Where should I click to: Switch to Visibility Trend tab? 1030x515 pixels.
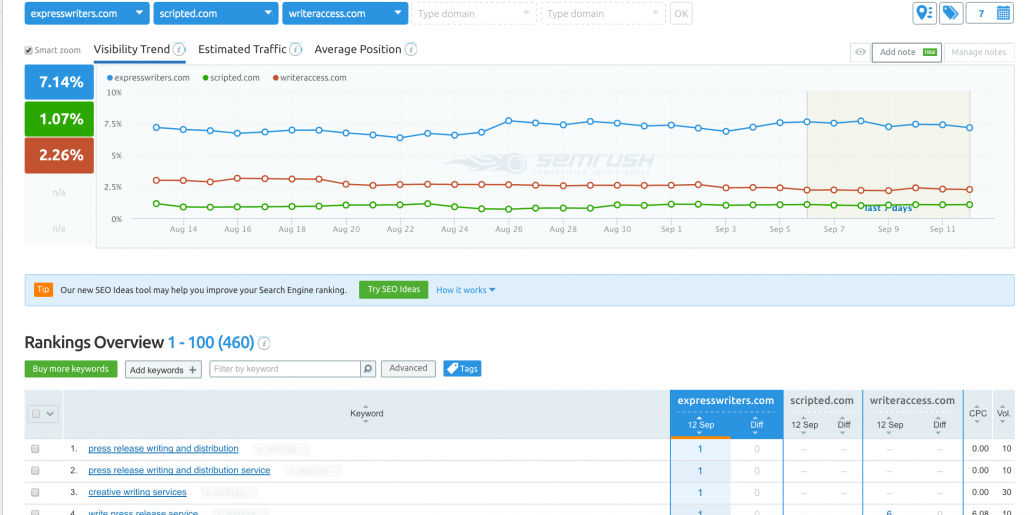pyautogui.click(x=131, y=49)
